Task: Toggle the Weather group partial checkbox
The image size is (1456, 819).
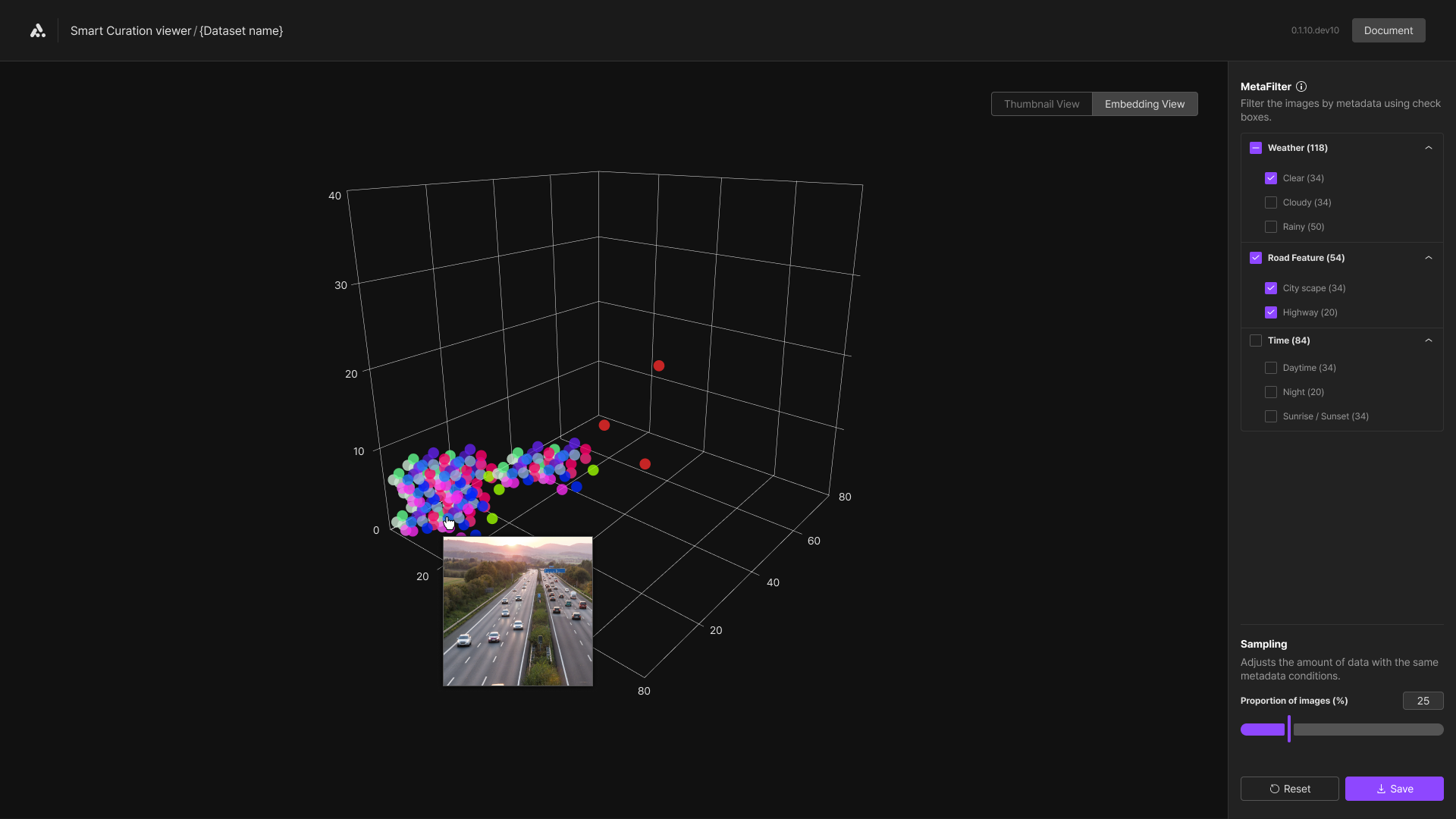Action: (1256, 148)
